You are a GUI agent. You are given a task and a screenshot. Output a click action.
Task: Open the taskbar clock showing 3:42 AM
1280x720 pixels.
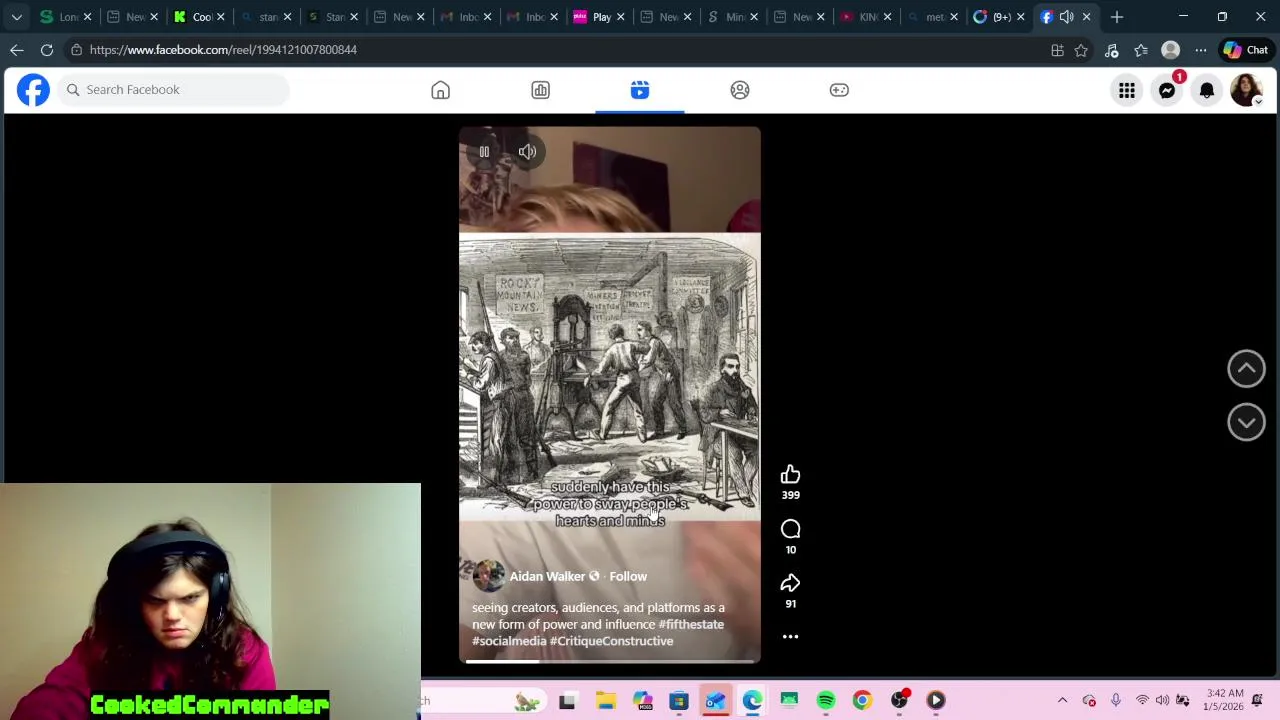coord(1225,700)
